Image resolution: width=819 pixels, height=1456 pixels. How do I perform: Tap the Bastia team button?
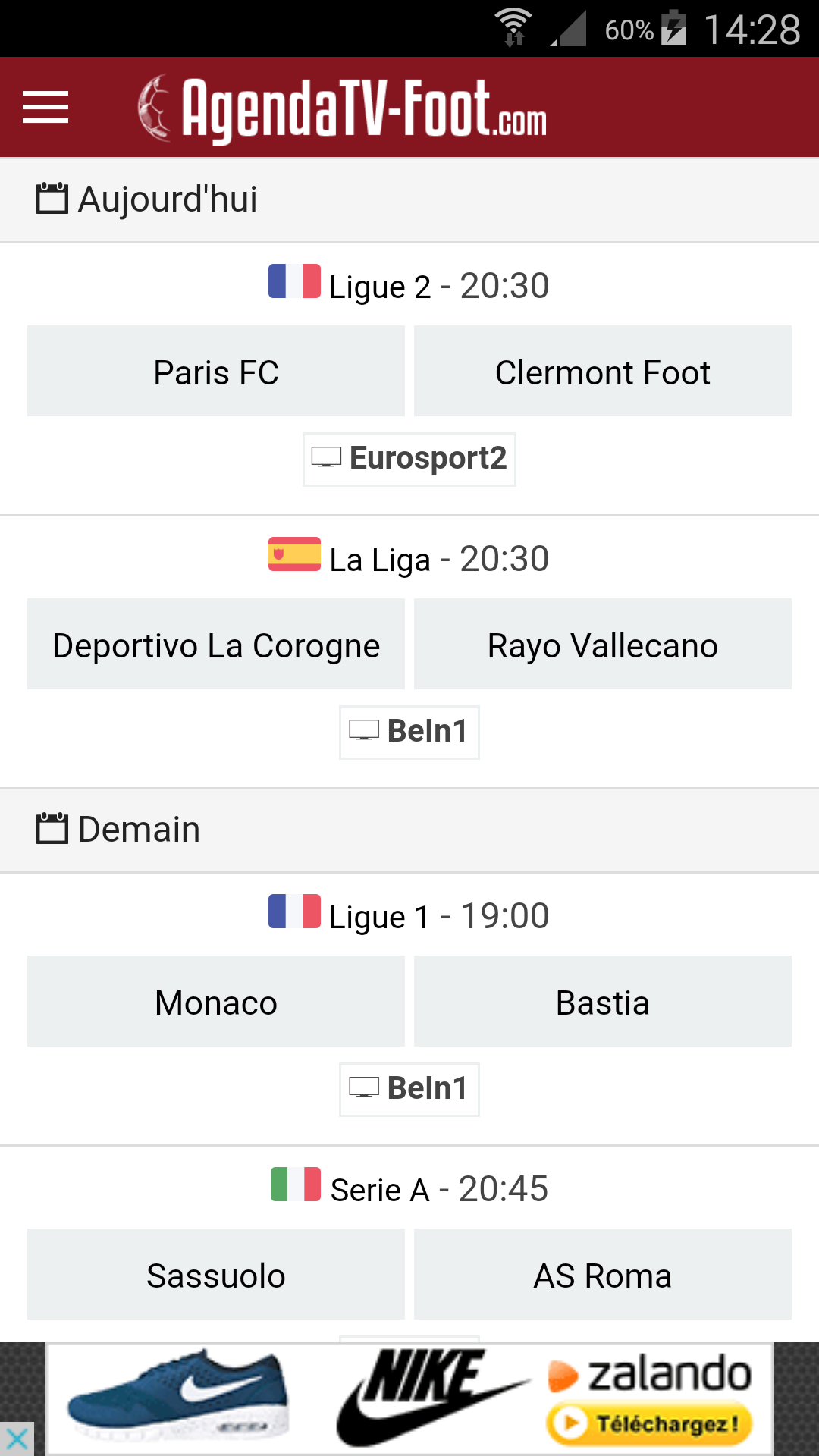point(603,1002)
